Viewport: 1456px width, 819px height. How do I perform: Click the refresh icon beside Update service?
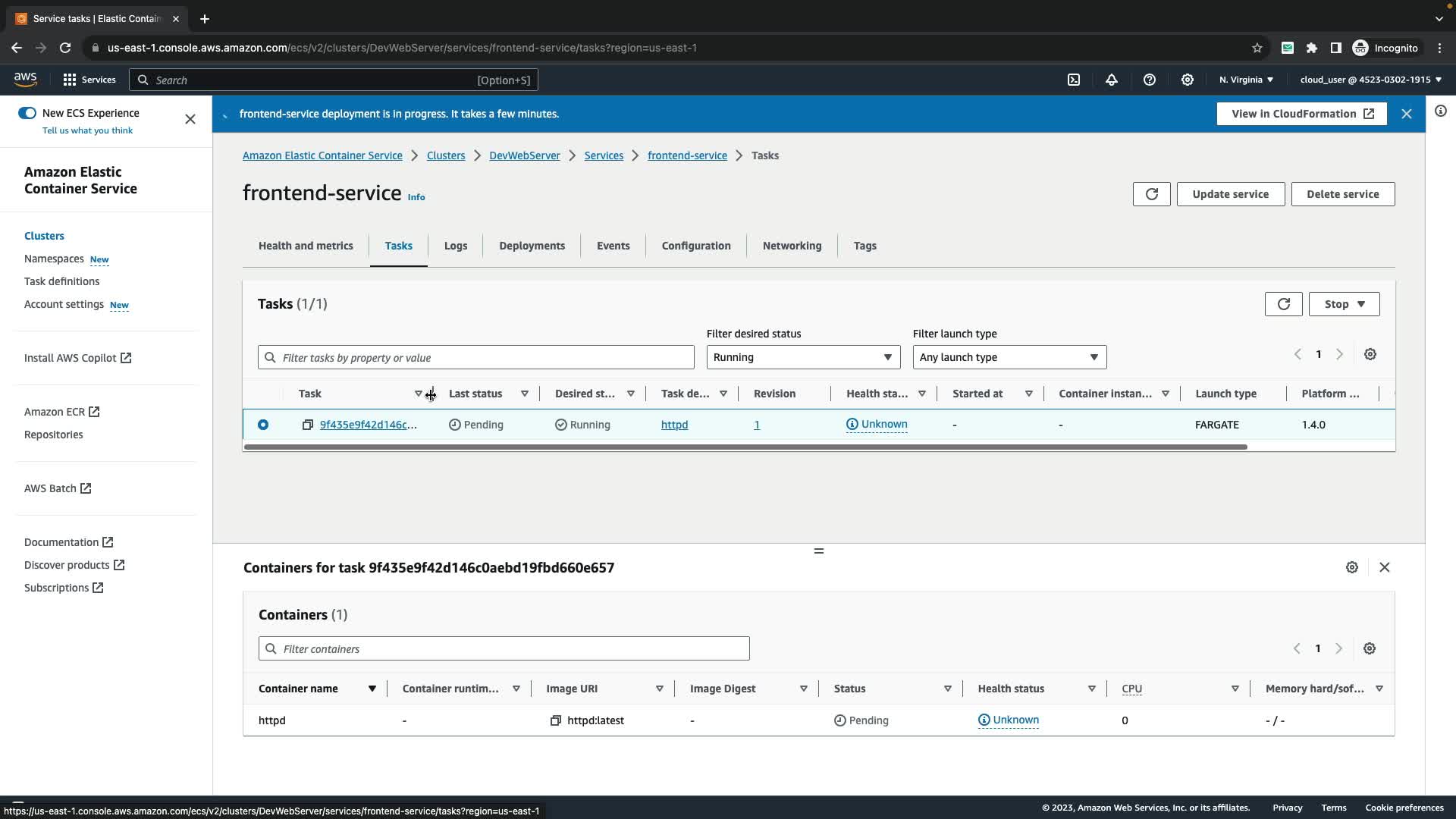point(1151,194)
